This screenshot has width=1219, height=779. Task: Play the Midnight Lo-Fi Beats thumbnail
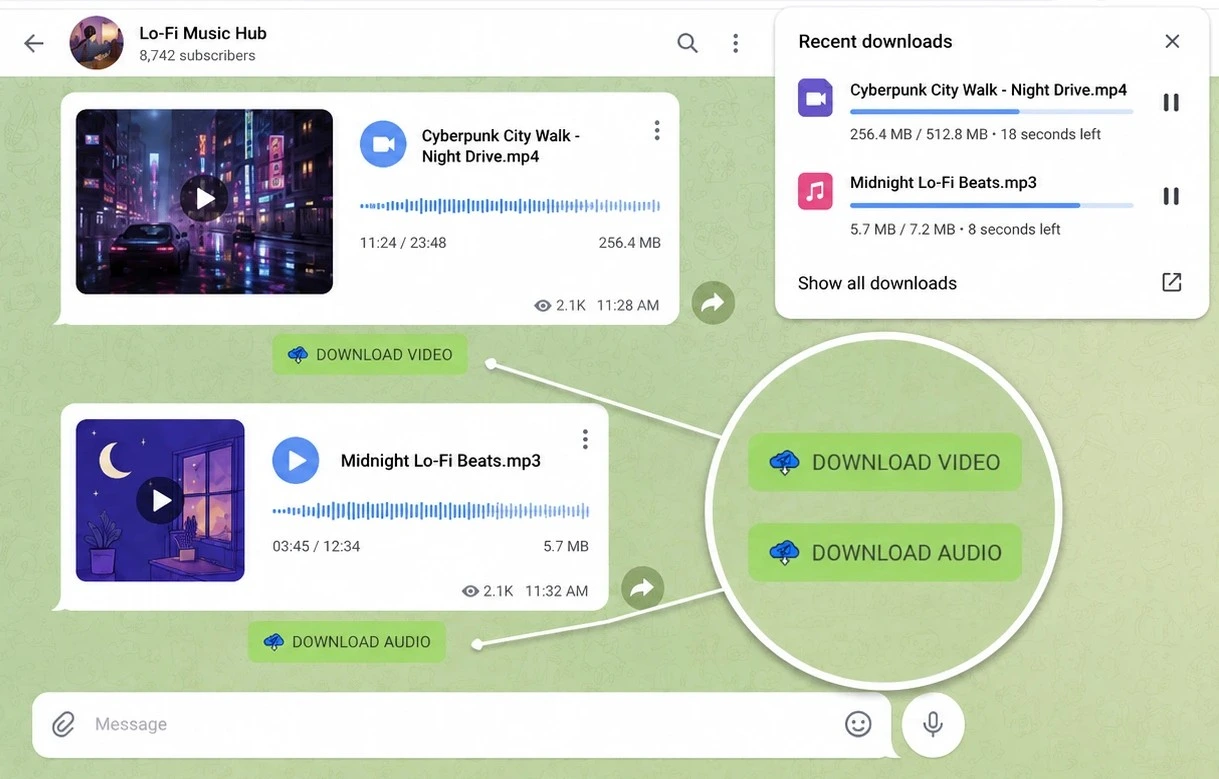pos(160,500)
